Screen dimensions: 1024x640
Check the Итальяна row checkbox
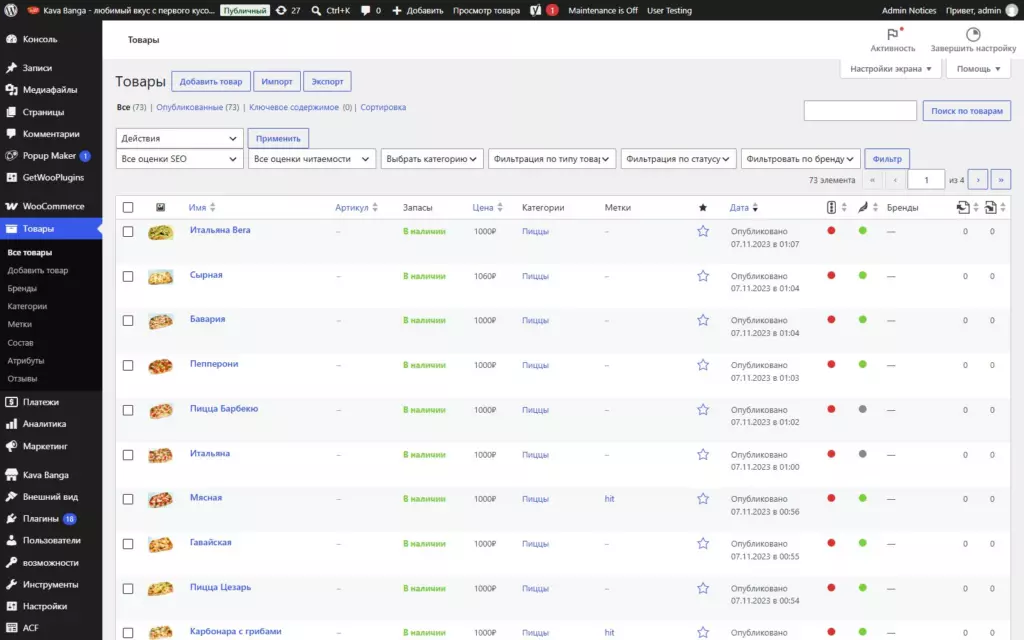pos(128,455)
